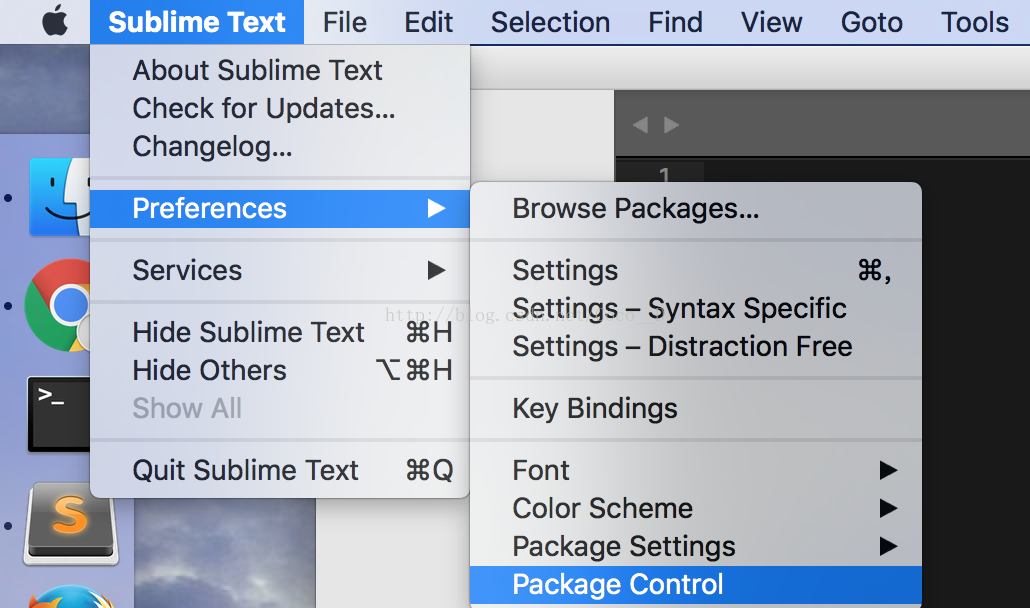Open the Selection menu
Screen dimensions: 1030x608
point(550,22)
